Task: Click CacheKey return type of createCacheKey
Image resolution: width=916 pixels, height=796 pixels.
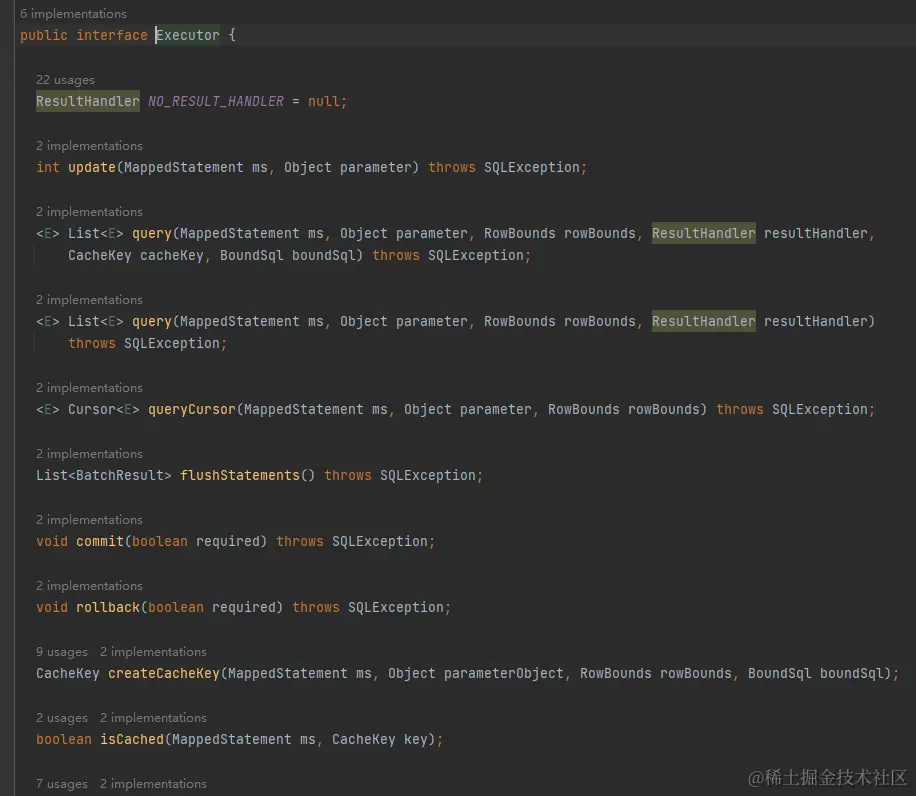Action: click(x=68, y=673)
